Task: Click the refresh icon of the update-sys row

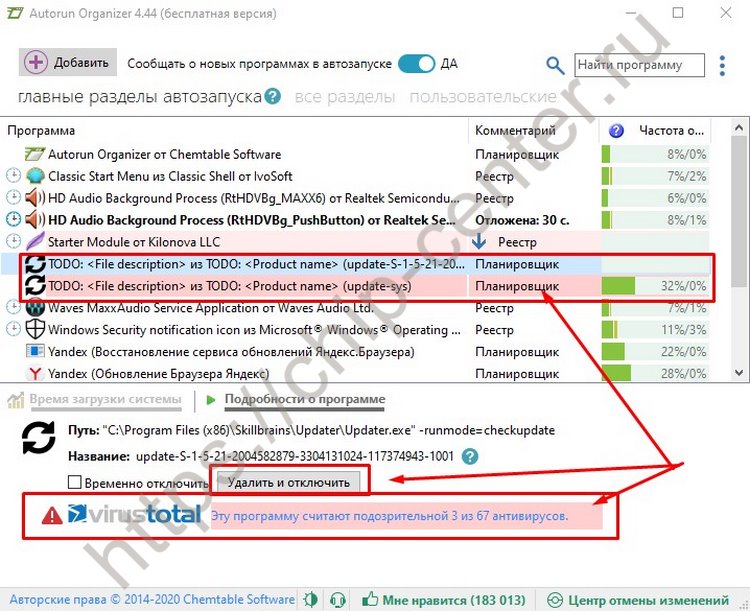Action: point(35,286)
